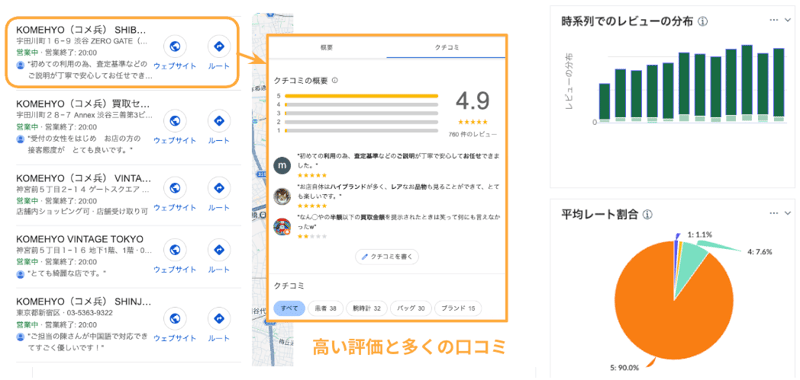Screen dimensions: 800x380
Task: Click review text starting 初めての利用の為 in panel
Action: pyautogui.click(x=398, y=161)
